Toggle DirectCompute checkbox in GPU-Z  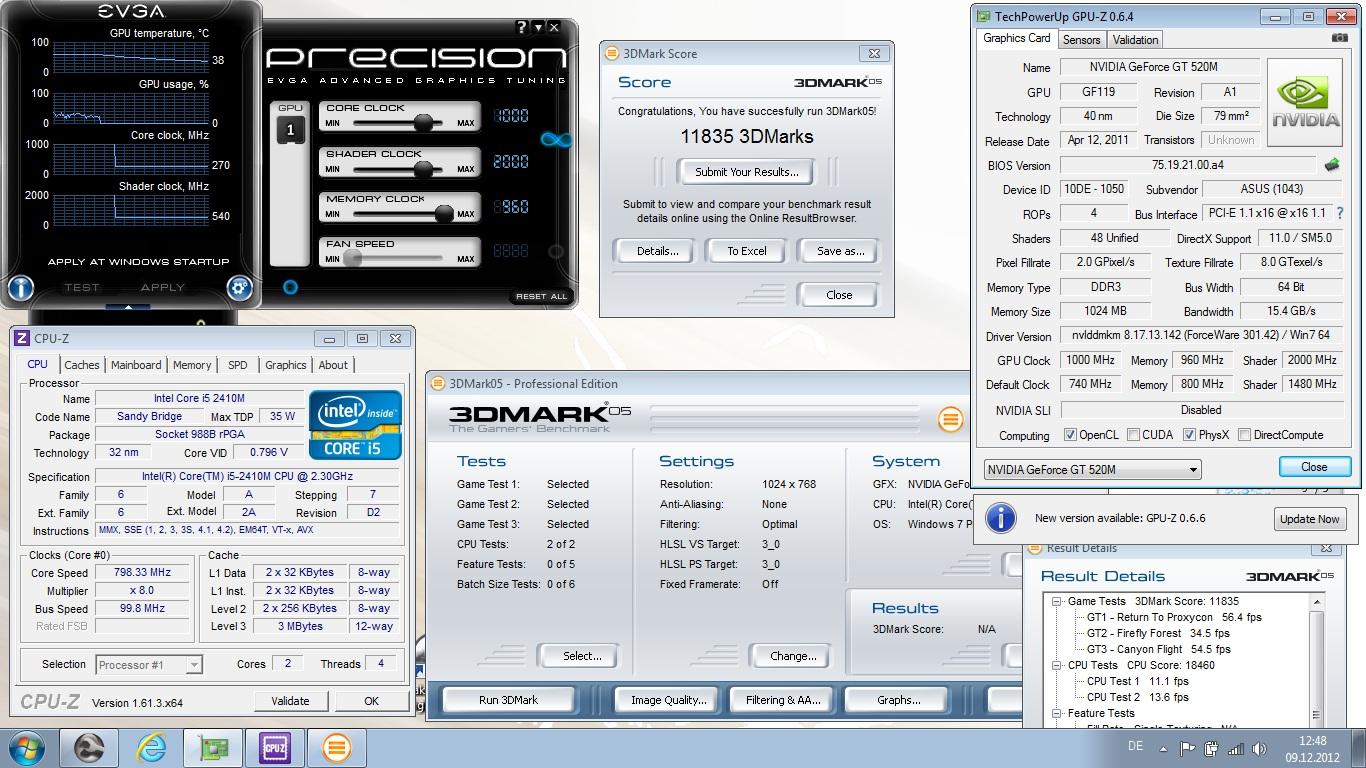point(1244,435)
